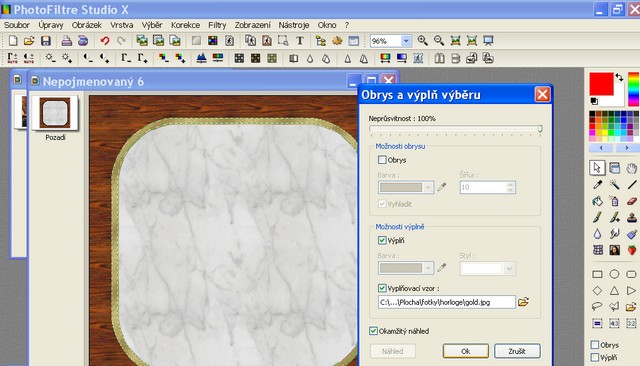The image size is (640, 366).
Task: Open the Styl dropdown
Action: [509, 268]
